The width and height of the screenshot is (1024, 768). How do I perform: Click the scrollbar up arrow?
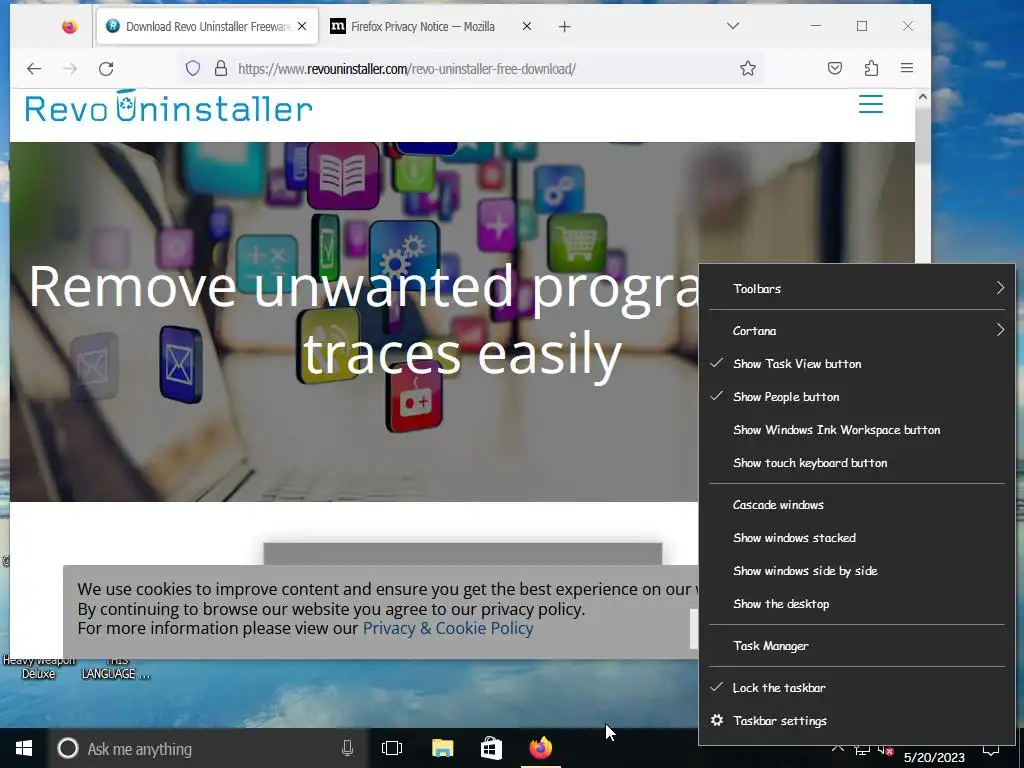(x=922, y=97)
